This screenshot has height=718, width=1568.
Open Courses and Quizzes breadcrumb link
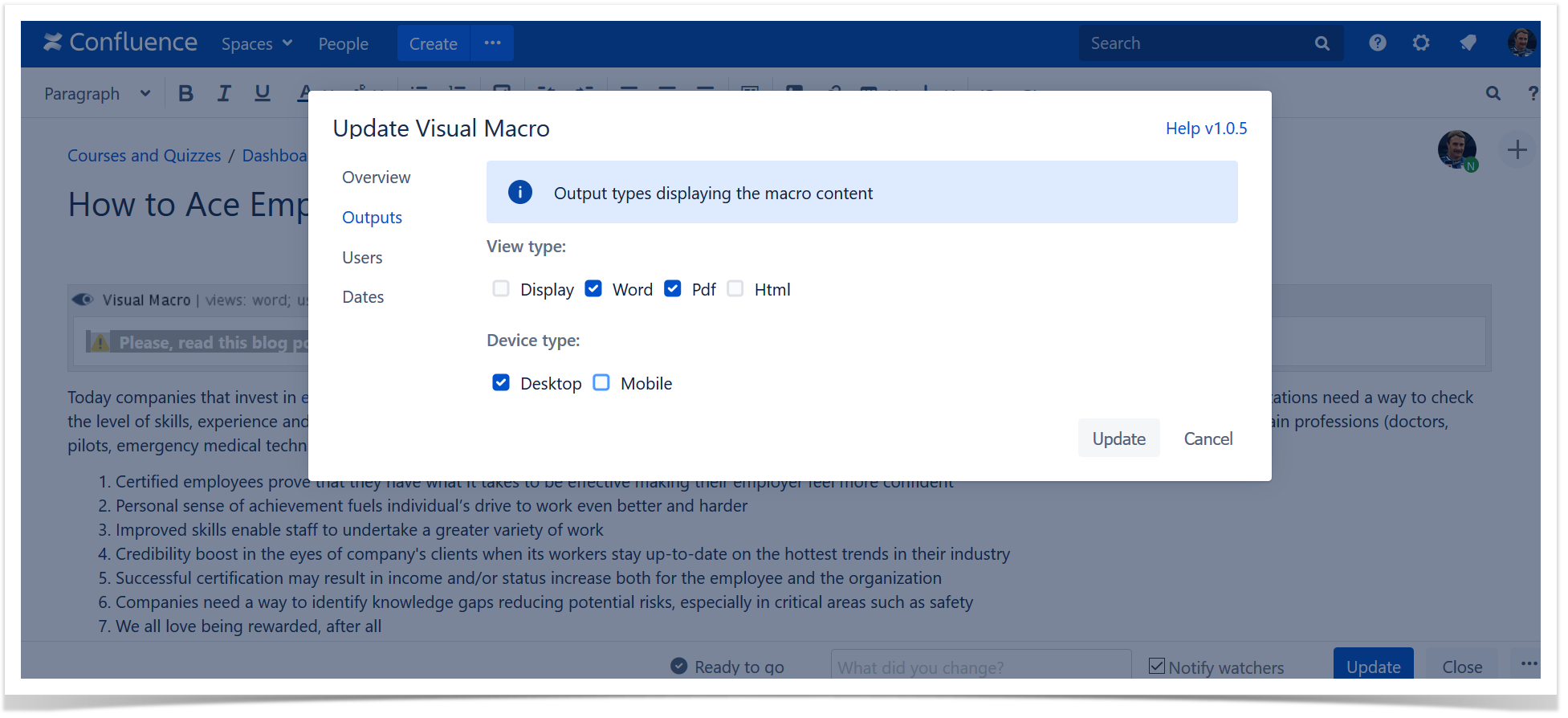pyautogui.click(x=144, y=156)
